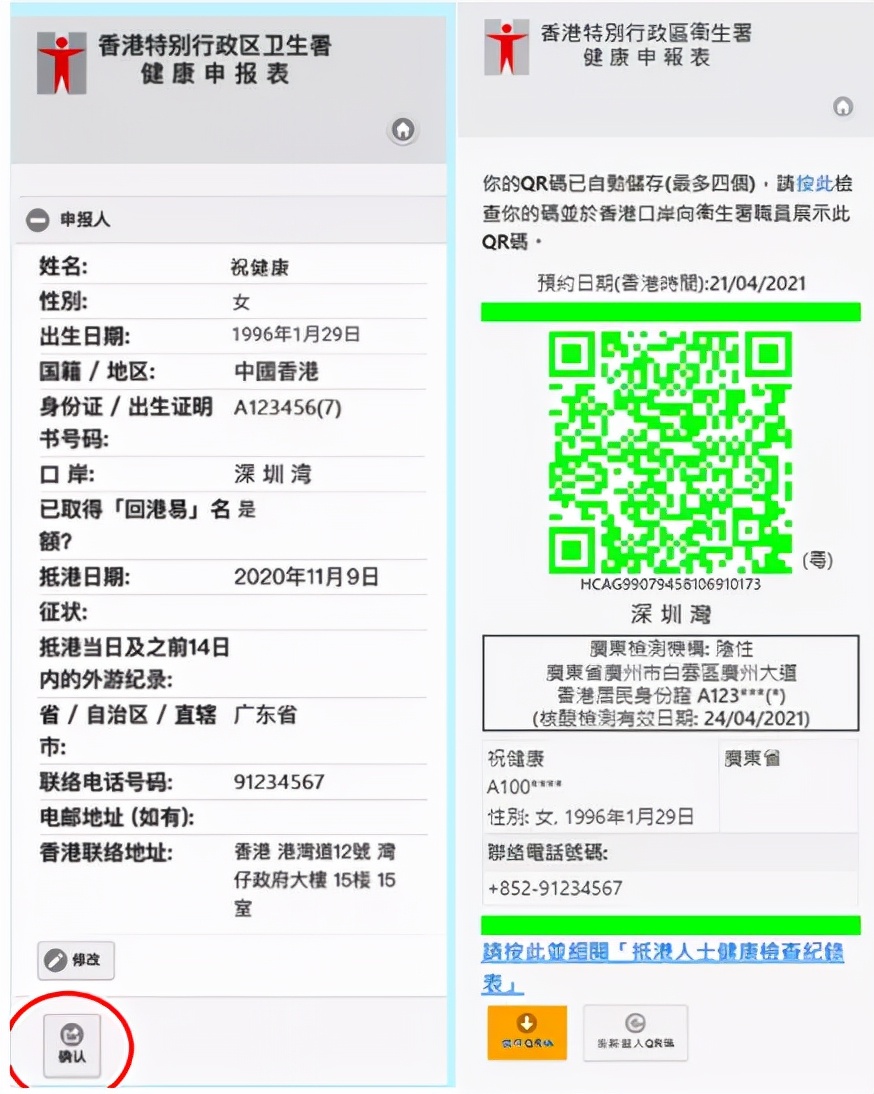
Task: Click the 修改 edit button
Action: click(76, 960)
